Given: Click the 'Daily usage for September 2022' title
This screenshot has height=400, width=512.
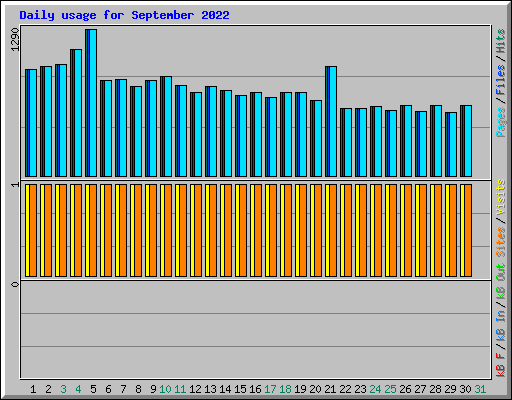Looking at the screenshot, I should pyautogui.click(x=124, y=15).
